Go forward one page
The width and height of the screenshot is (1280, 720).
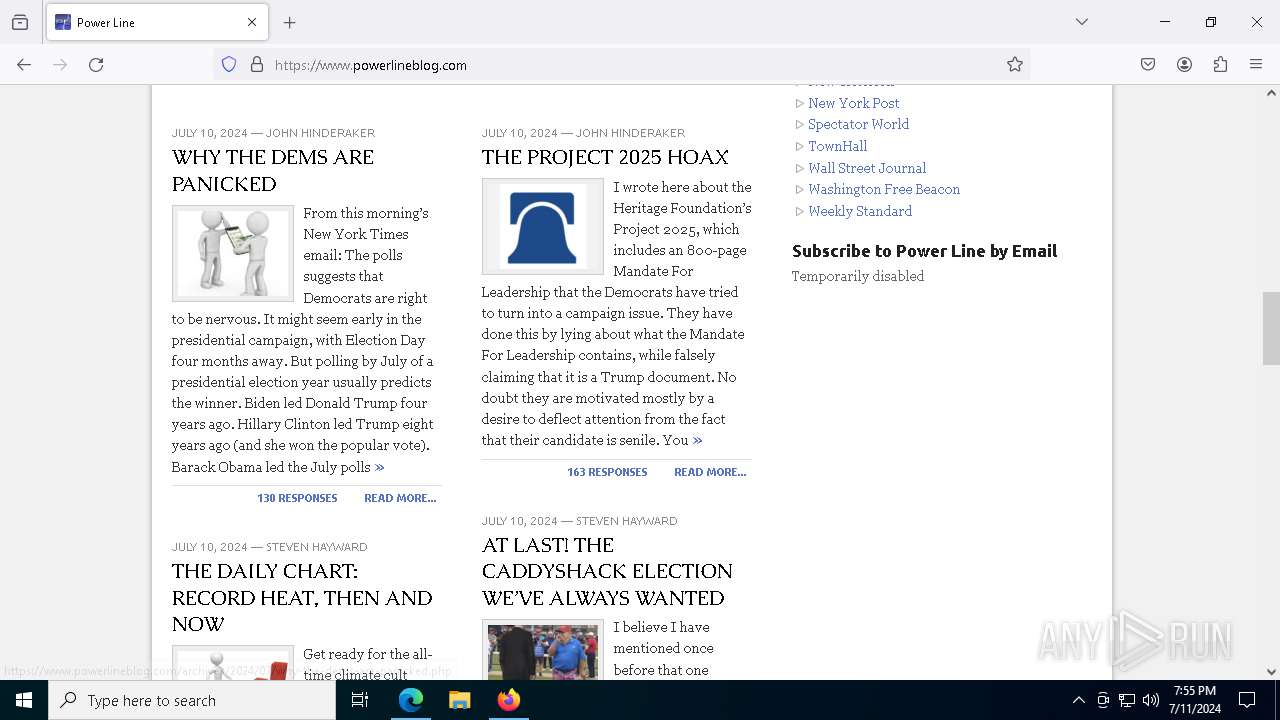[60, 65]
